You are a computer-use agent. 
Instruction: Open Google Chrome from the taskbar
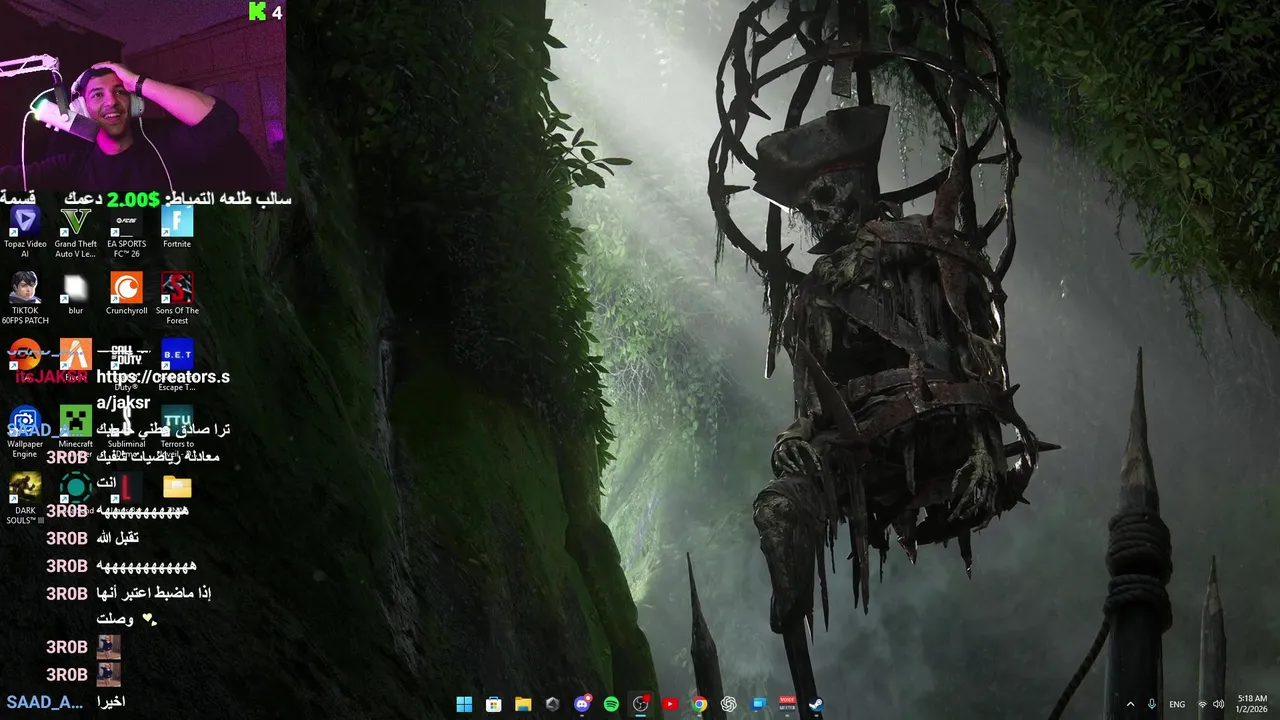[x=700, y=704]
